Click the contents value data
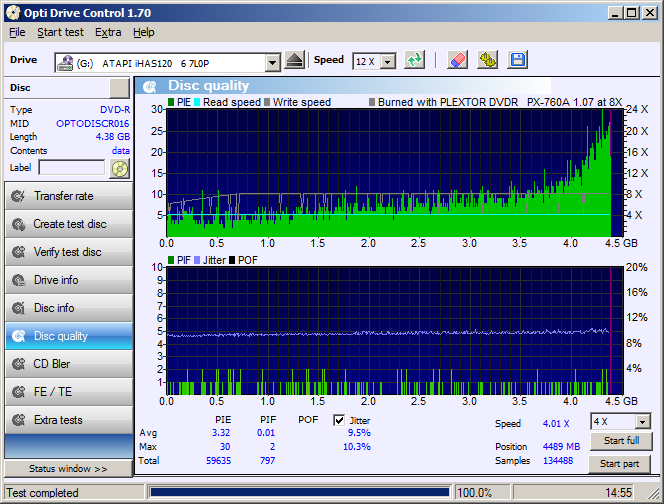Image resolution: width=664 pixels, height=504 pixels. point(121,151)
